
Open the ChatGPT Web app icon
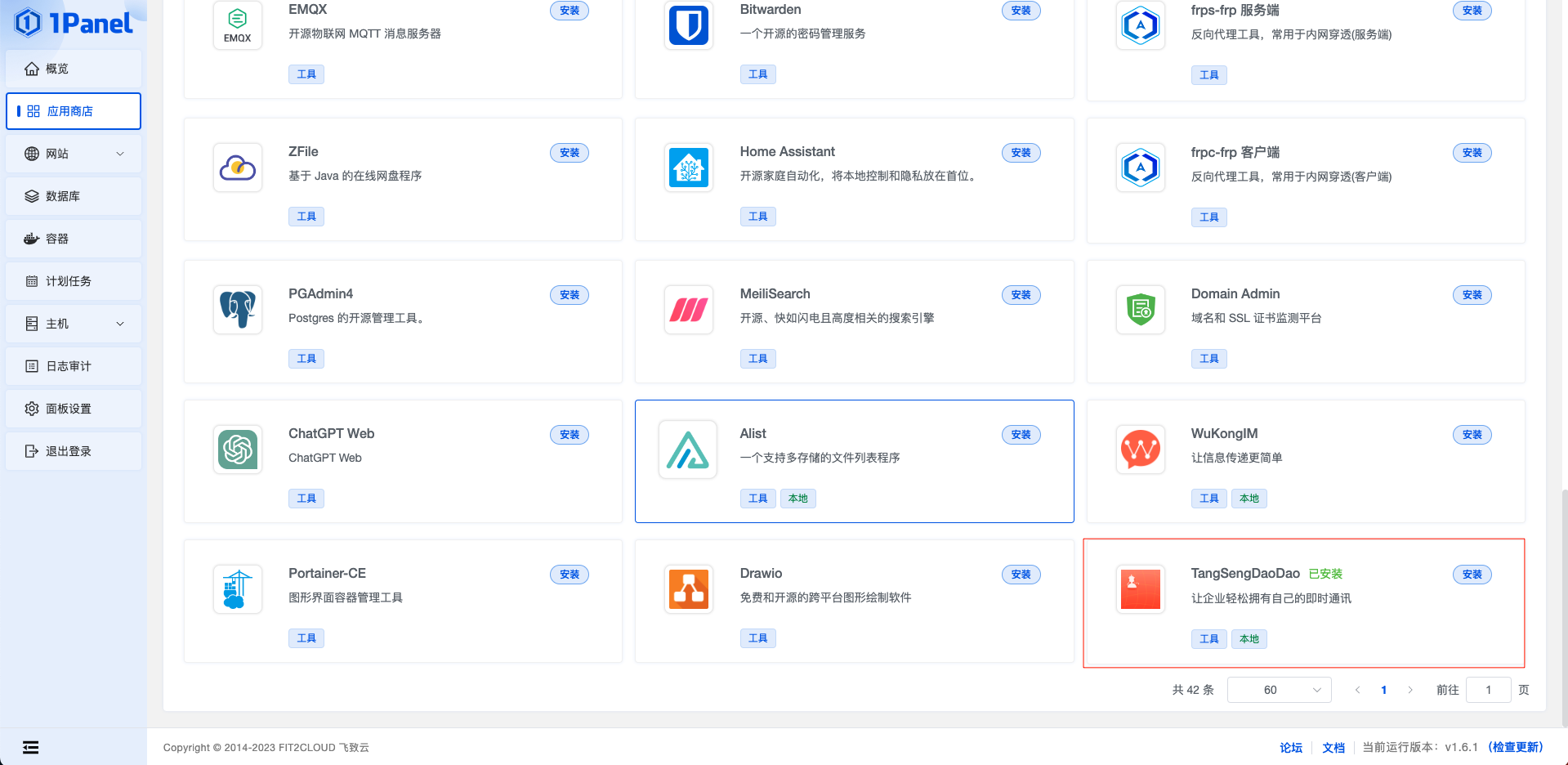(x=238, y=450)
